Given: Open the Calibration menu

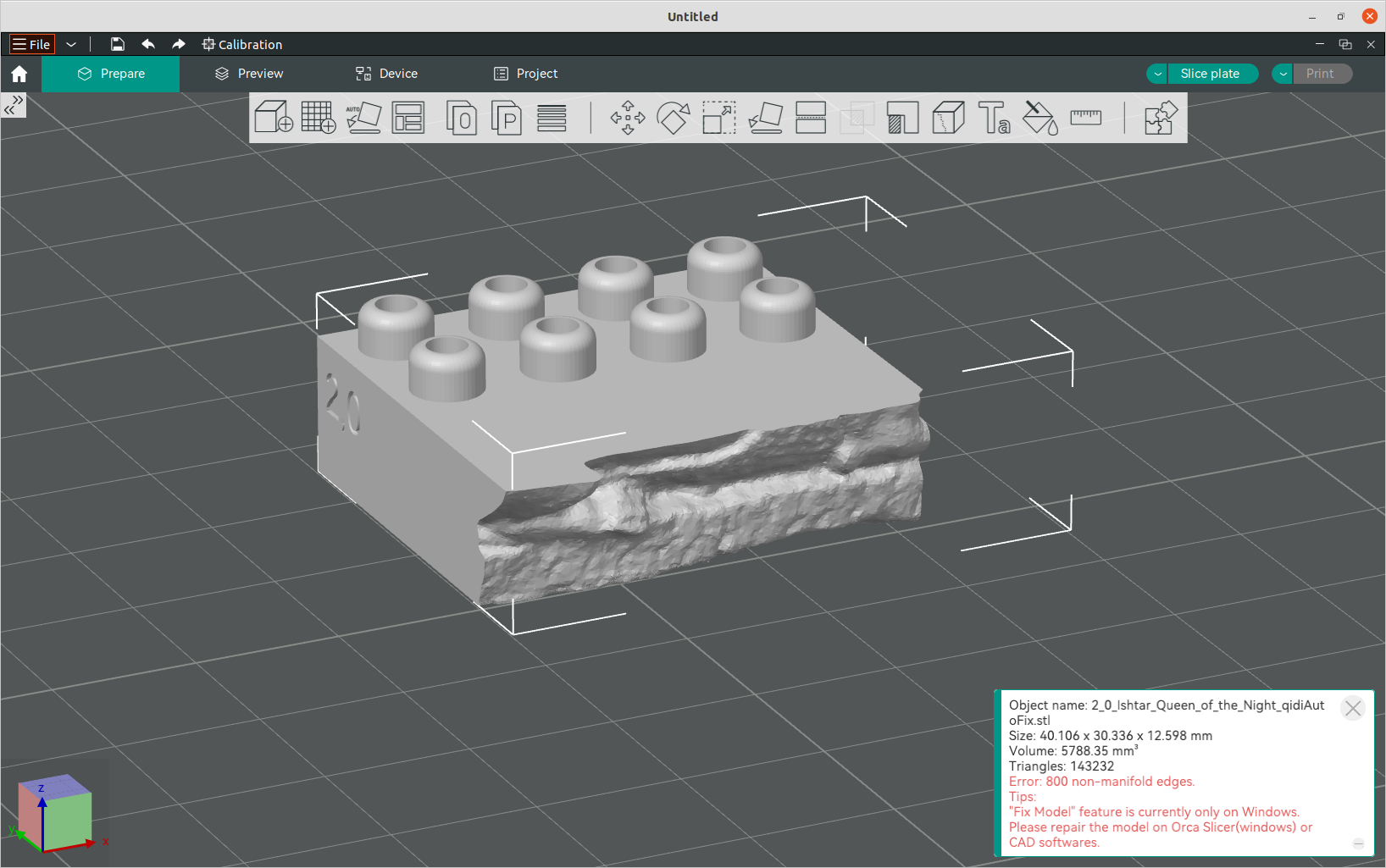Looking at the screenshot, I should pos(242,44).
